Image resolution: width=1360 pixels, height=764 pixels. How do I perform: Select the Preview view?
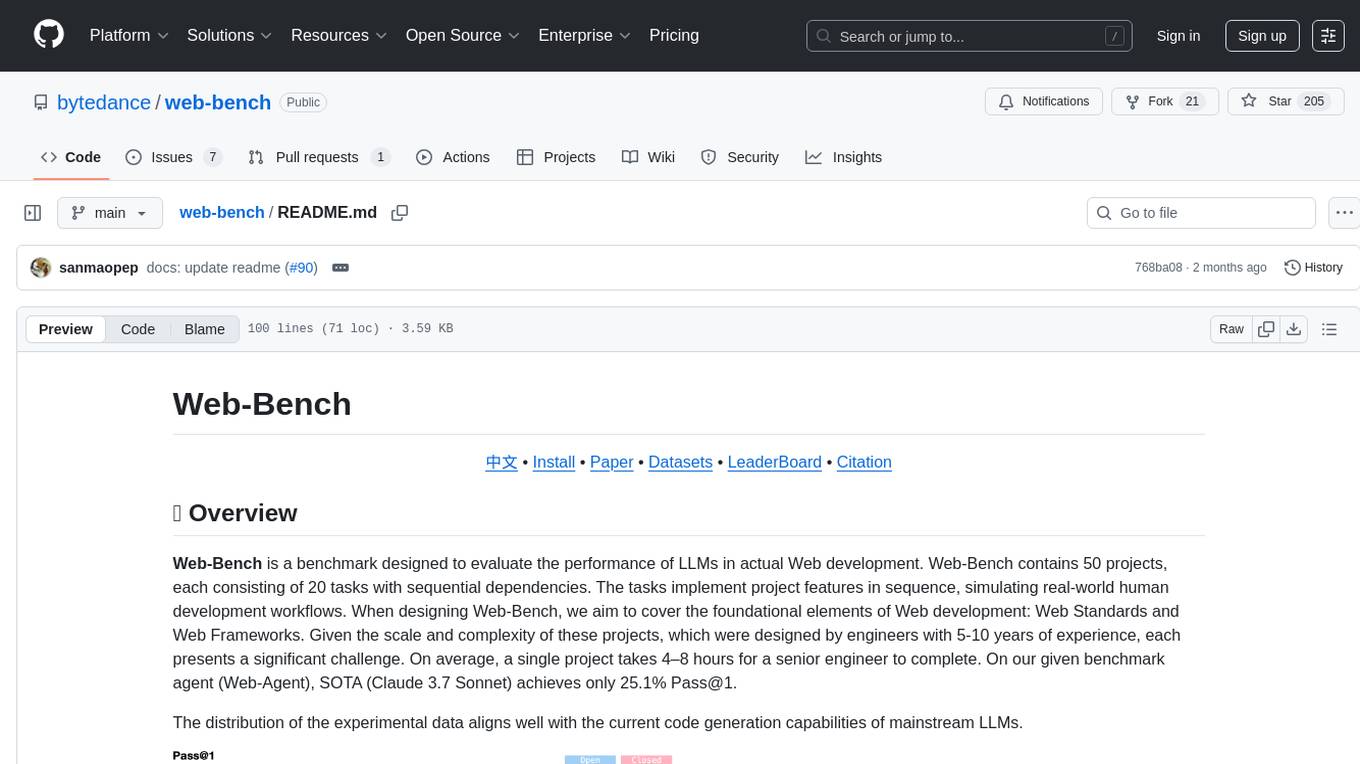point(66,329)
